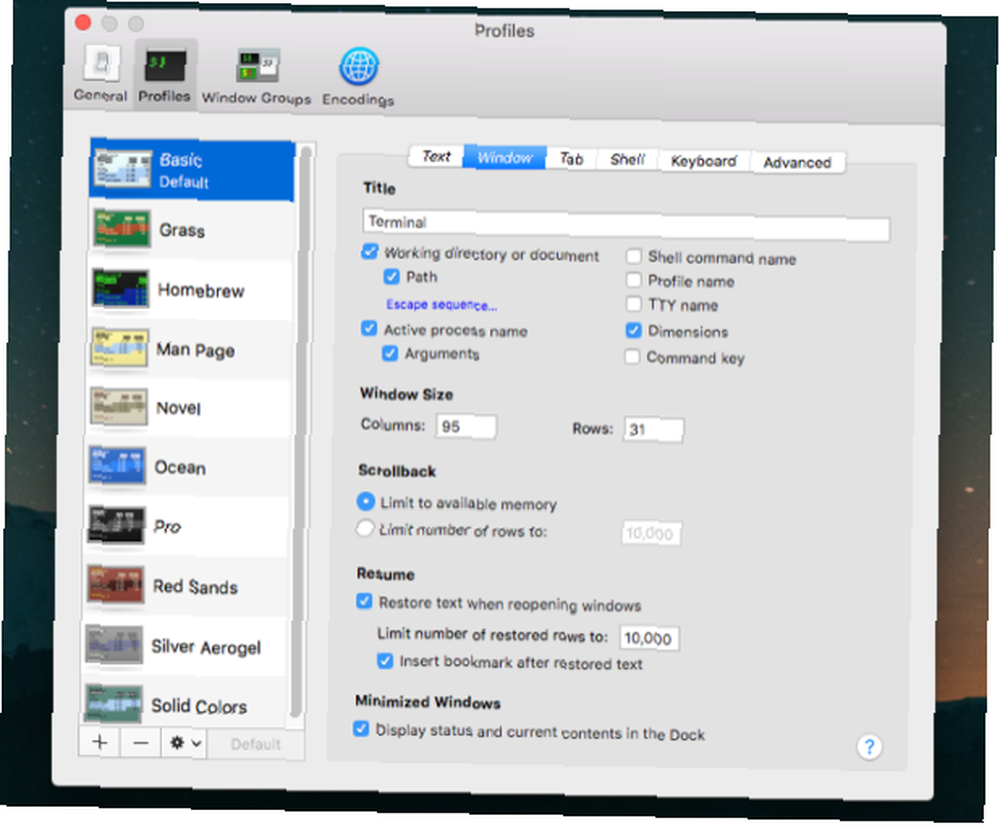The width and height of the screenshot is (1000, 826).
Task: Switch to the Window tab
Action: 505,158
